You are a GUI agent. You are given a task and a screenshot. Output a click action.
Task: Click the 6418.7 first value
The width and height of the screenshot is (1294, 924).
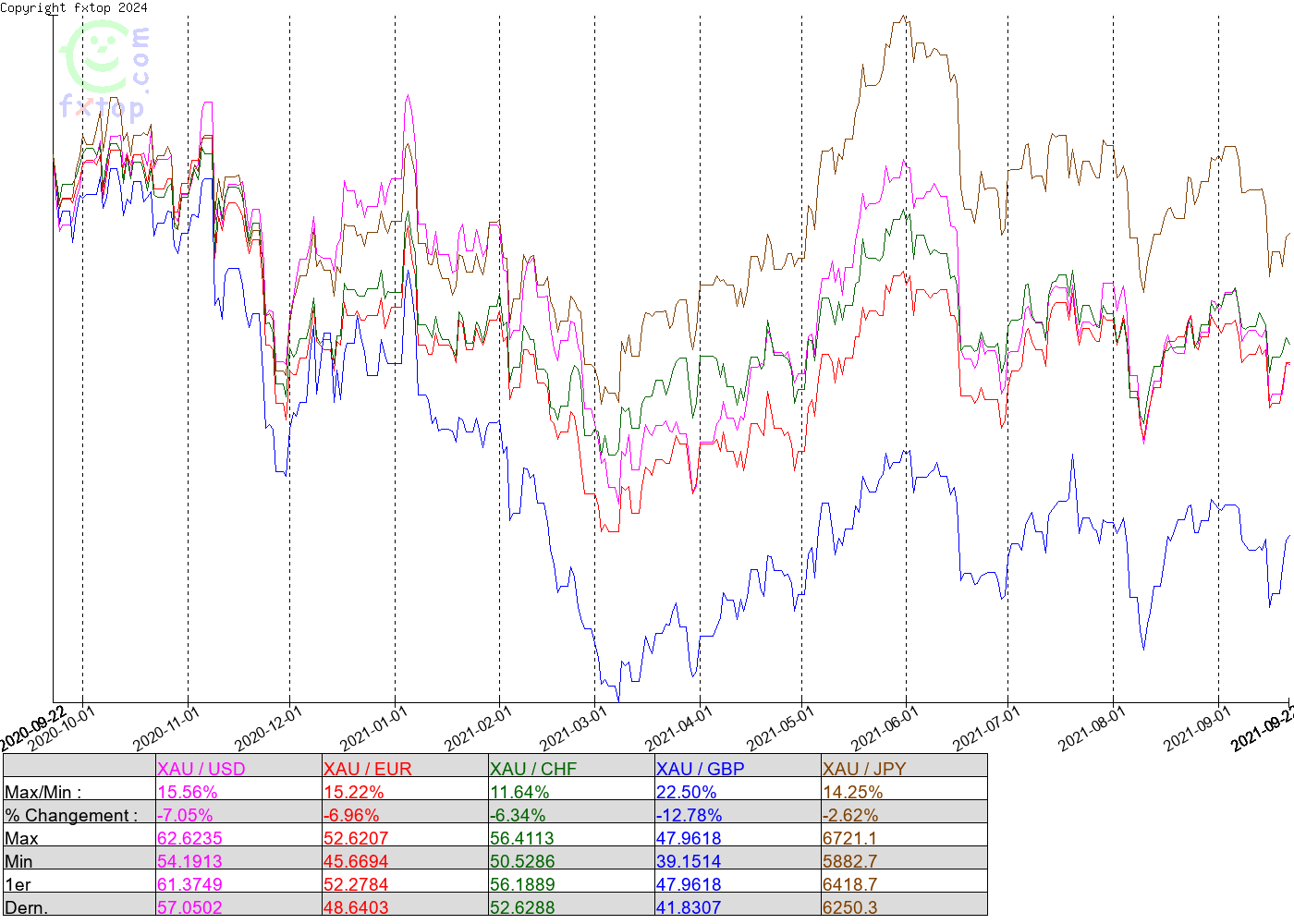850,884
